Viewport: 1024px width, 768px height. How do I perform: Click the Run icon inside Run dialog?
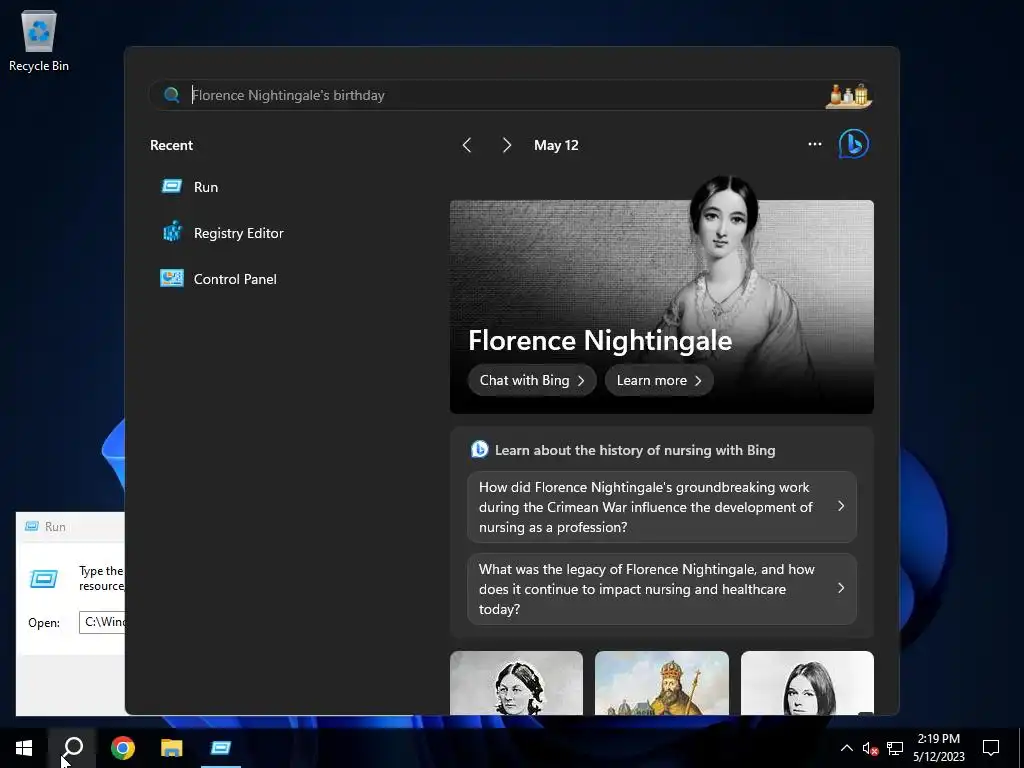tap(44, 579)
